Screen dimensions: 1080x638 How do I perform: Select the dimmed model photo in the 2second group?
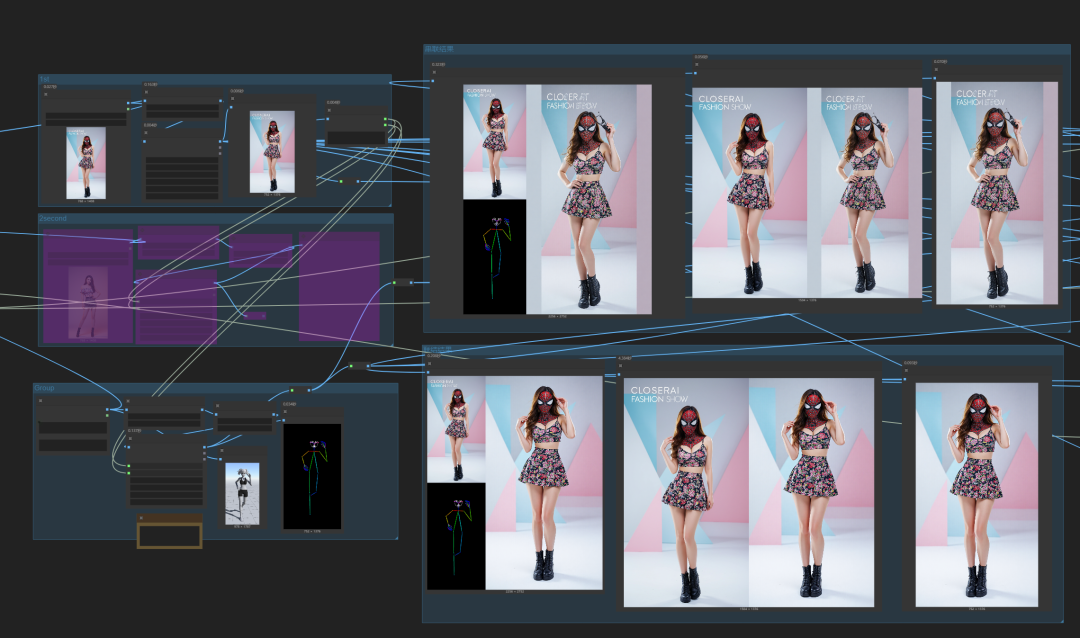(x=88, y=303)
